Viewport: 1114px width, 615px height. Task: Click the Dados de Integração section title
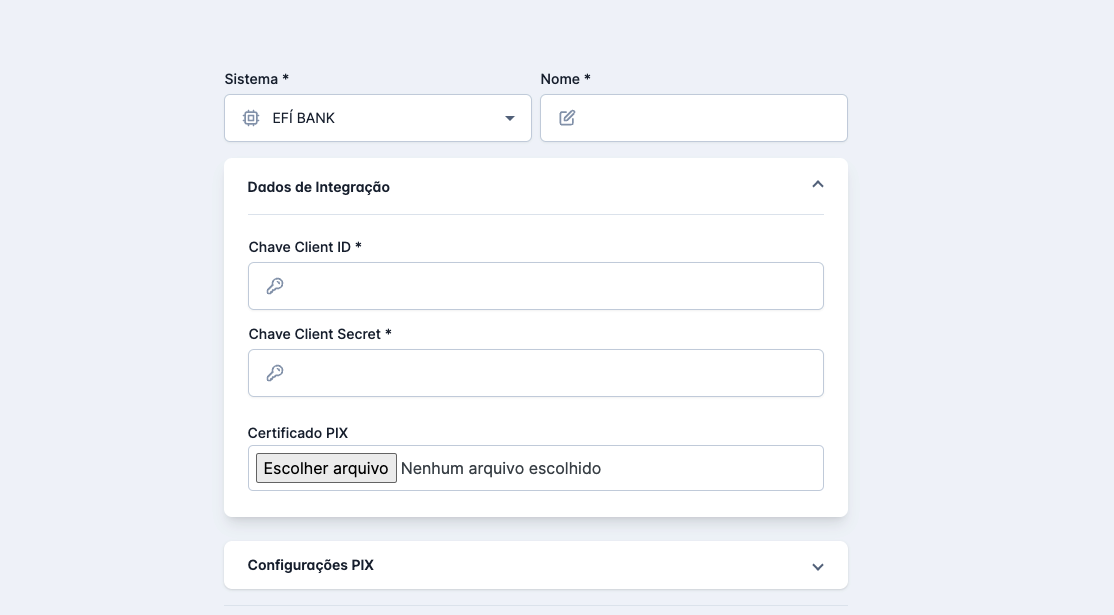(x=319, y=187)
